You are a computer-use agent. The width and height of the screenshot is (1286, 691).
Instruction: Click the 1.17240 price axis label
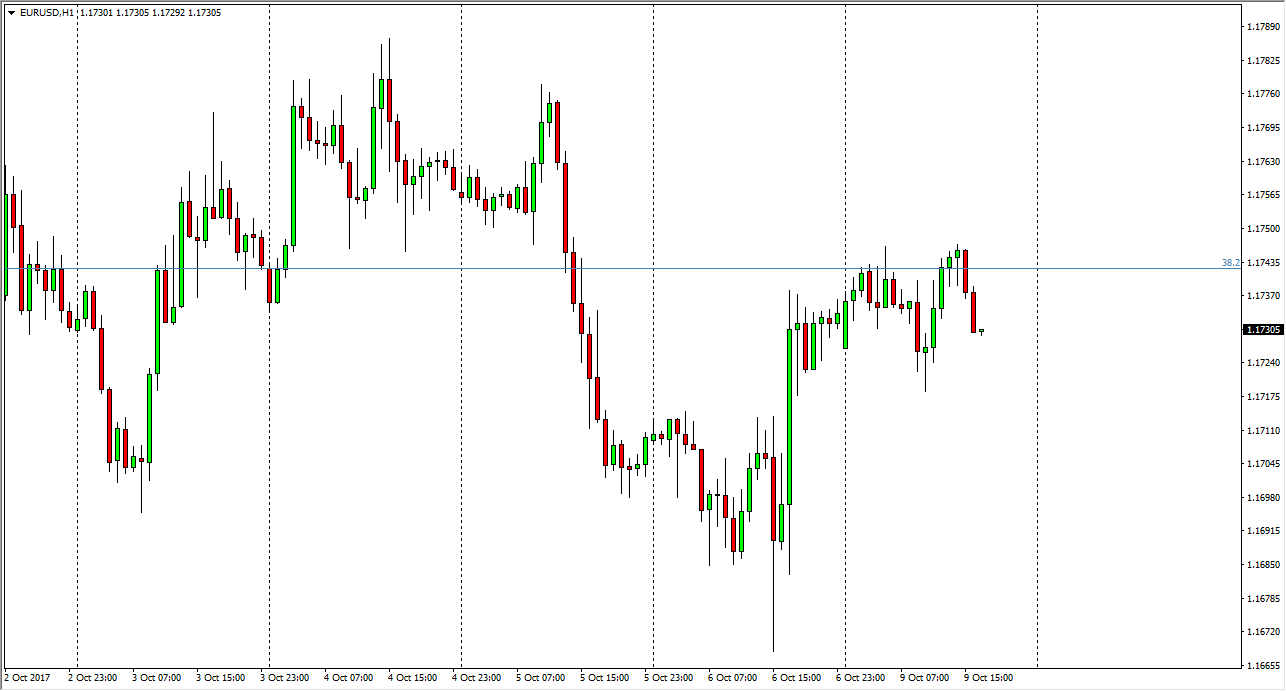tap(1262, 363)
